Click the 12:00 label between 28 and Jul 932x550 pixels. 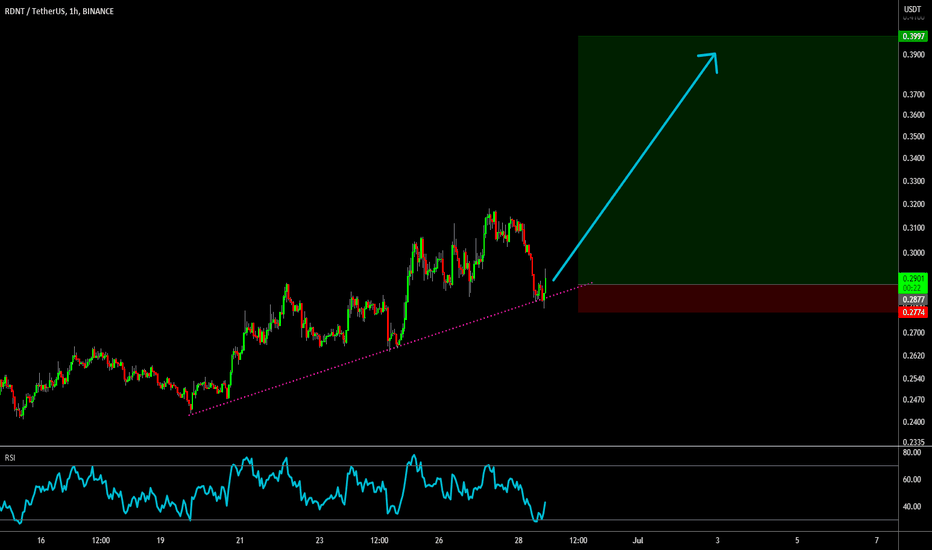tap(578, 540)
